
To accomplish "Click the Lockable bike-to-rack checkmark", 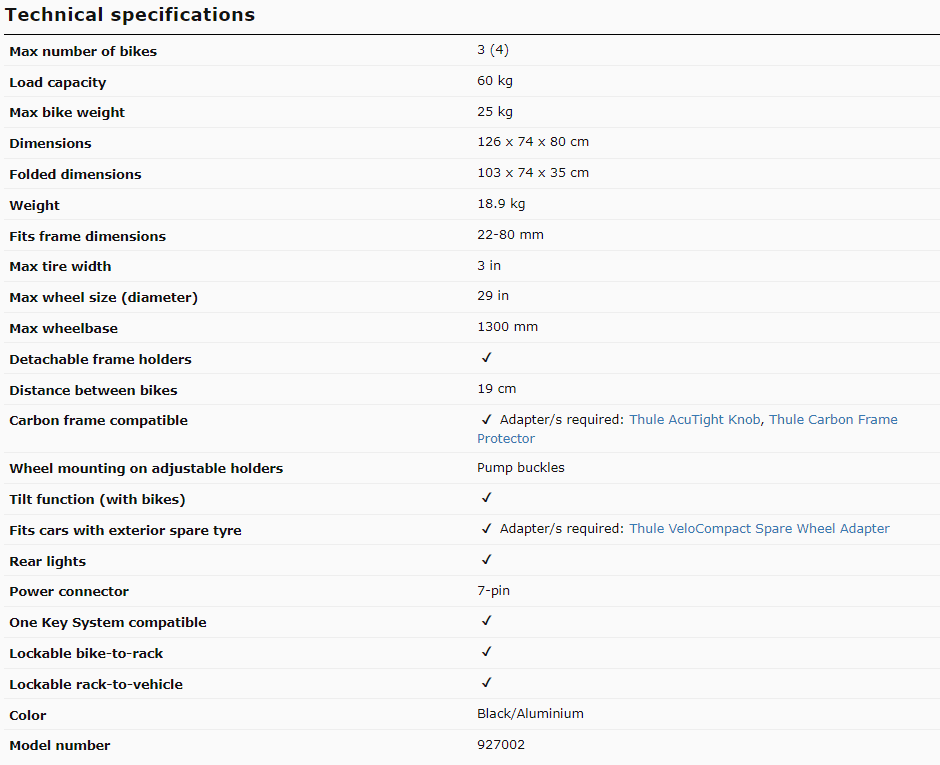I will (x=487, y=652).
